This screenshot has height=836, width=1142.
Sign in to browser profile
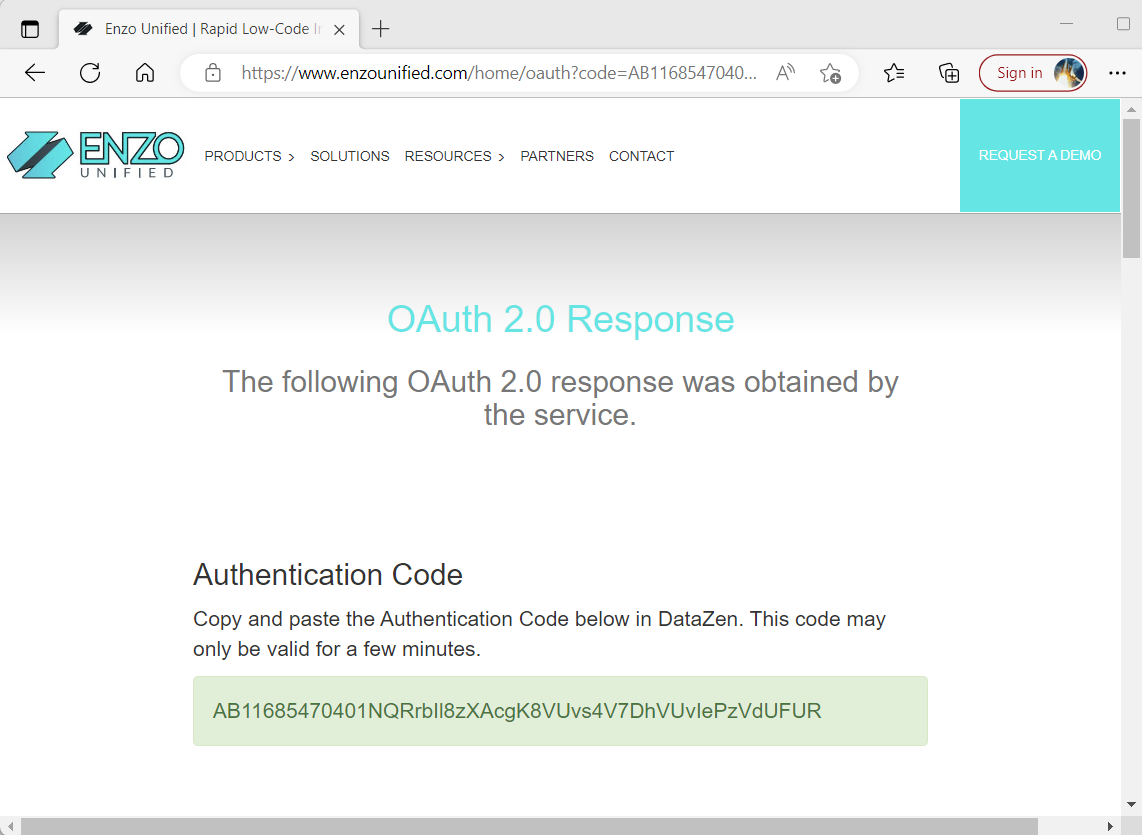tap(1032, 72)
